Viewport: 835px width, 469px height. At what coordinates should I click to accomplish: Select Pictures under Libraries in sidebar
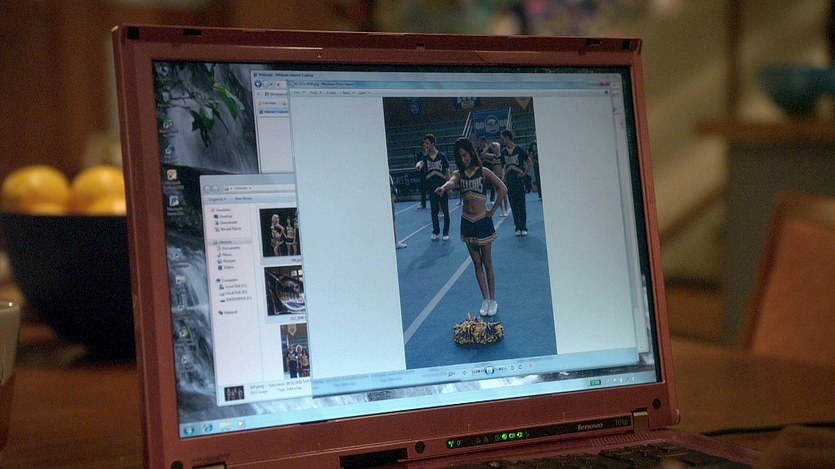tap(226, 261)
